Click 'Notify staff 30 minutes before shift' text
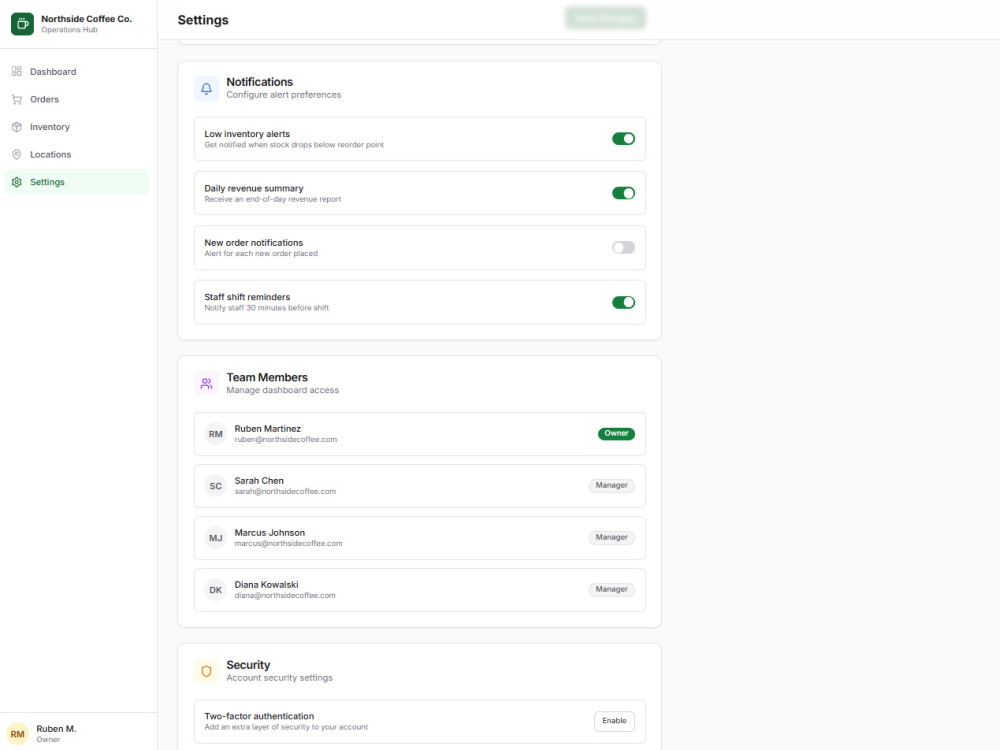This screenshot has width=1000, height=750. click(x=267, y=308)
